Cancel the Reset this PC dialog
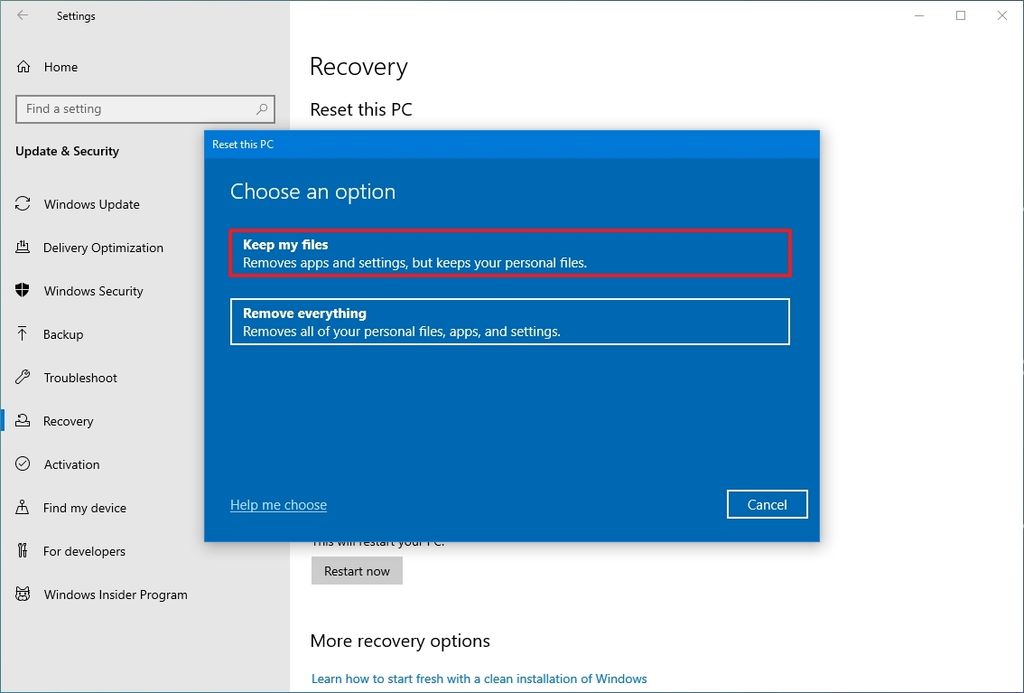The width and height of the screenshot is (1024, 693). (767, 504)
